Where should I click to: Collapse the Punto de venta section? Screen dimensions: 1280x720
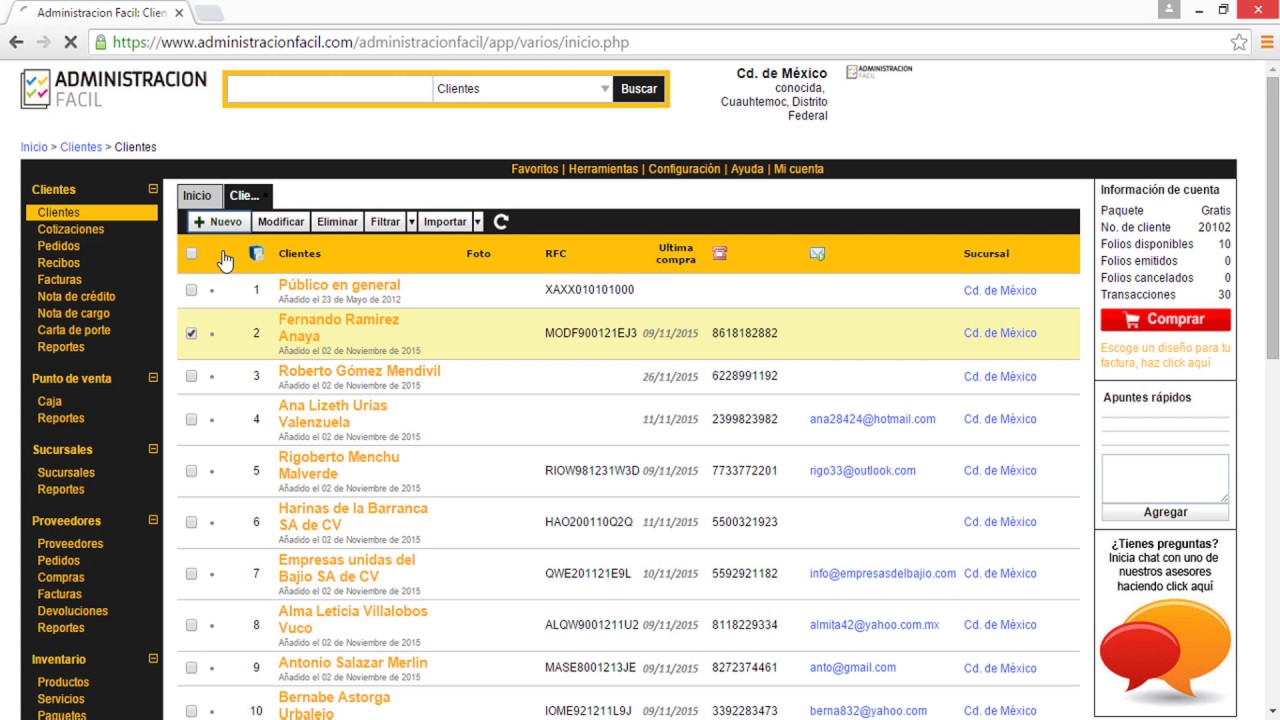point(153,378)
